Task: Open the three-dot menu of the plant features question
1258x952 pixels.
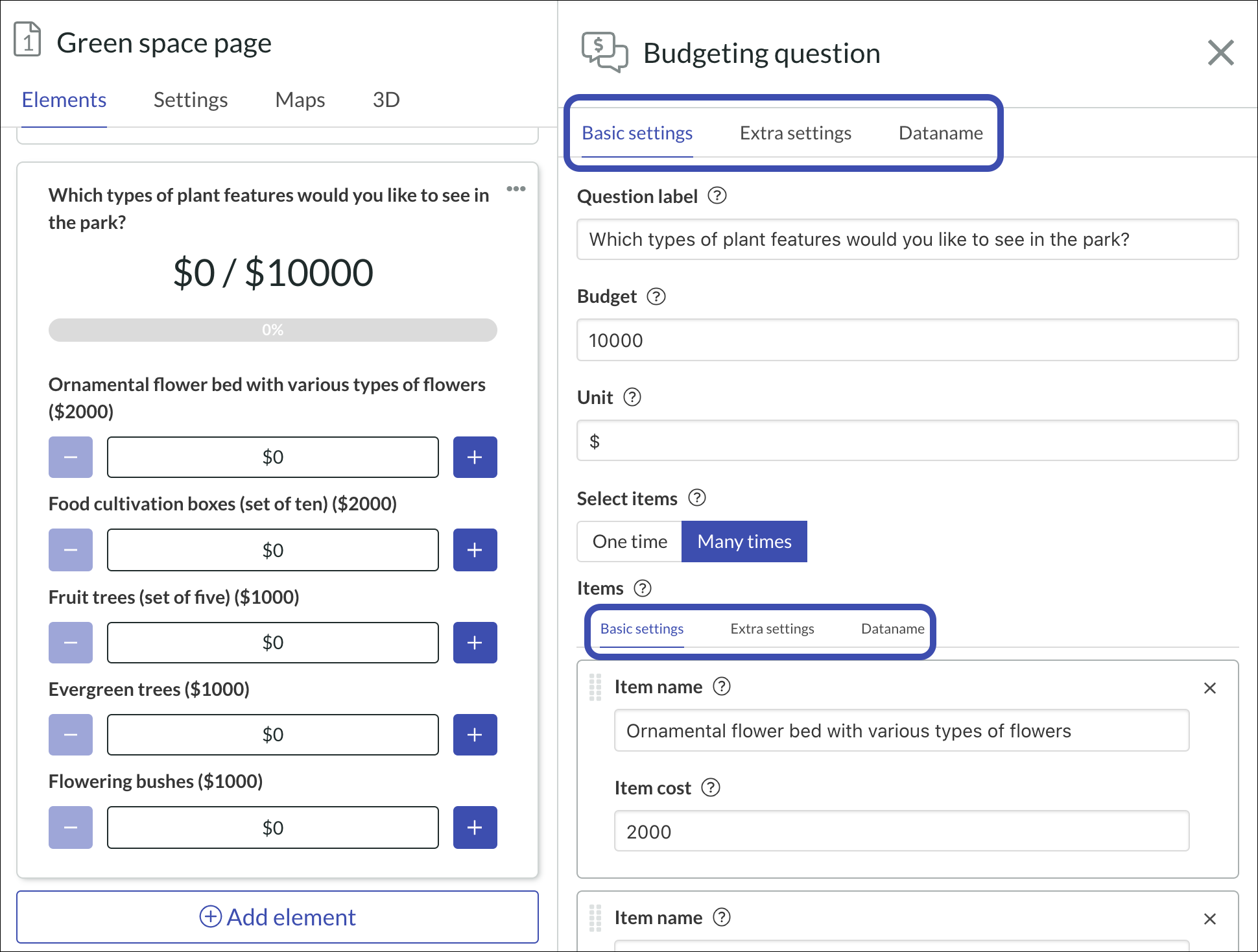Action: 516,189
